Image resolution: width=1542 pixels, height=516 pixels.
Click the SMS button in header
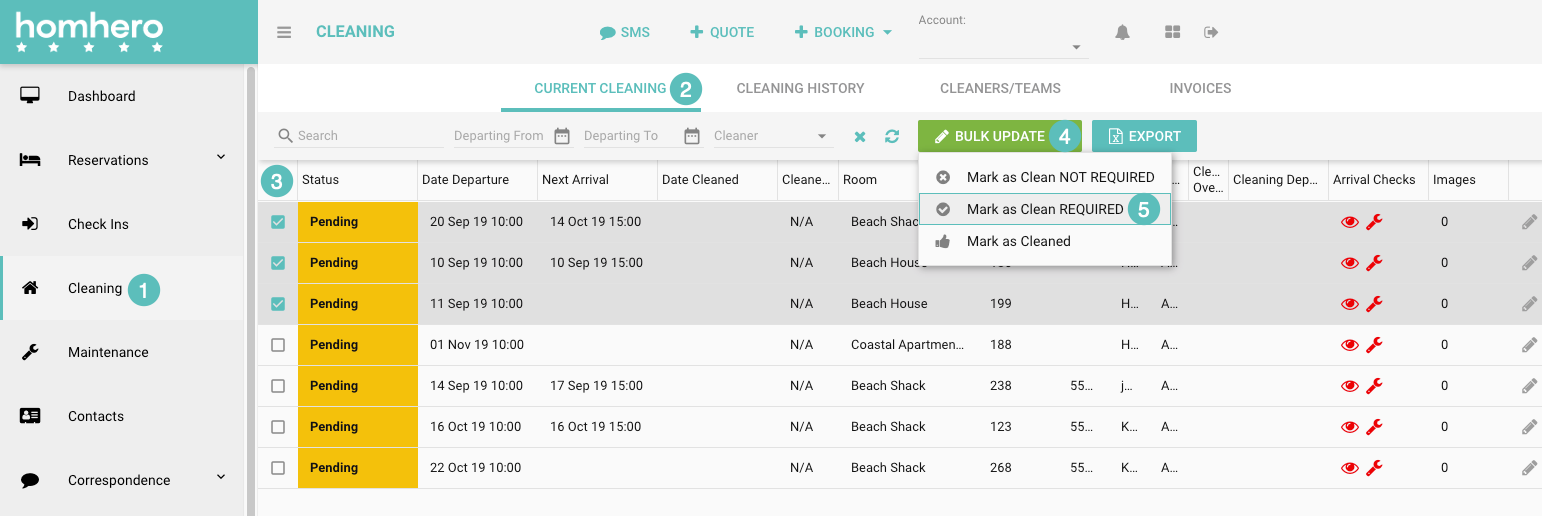[625, 32]
